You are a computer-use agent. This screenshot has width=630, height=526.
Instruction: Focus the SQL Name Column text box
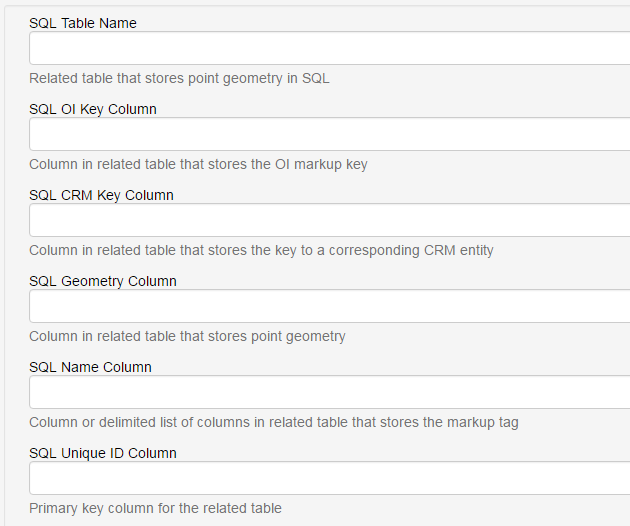coord(330,392)
